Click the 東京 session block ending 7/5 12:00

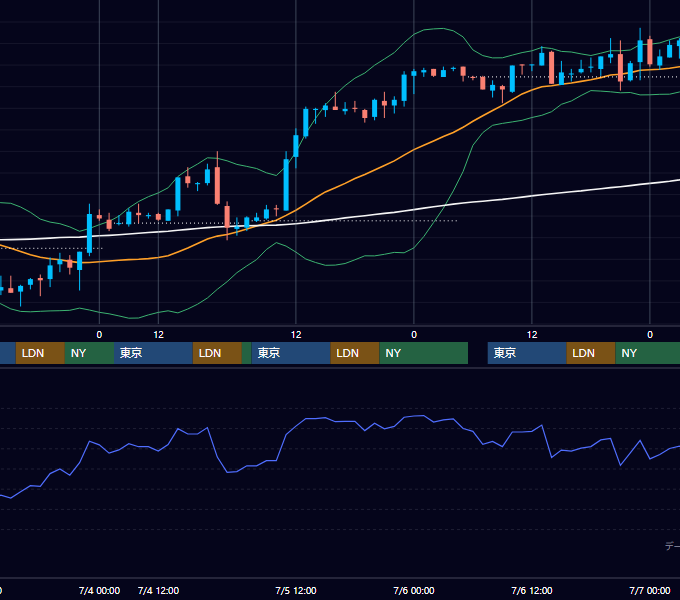(291, 353)
